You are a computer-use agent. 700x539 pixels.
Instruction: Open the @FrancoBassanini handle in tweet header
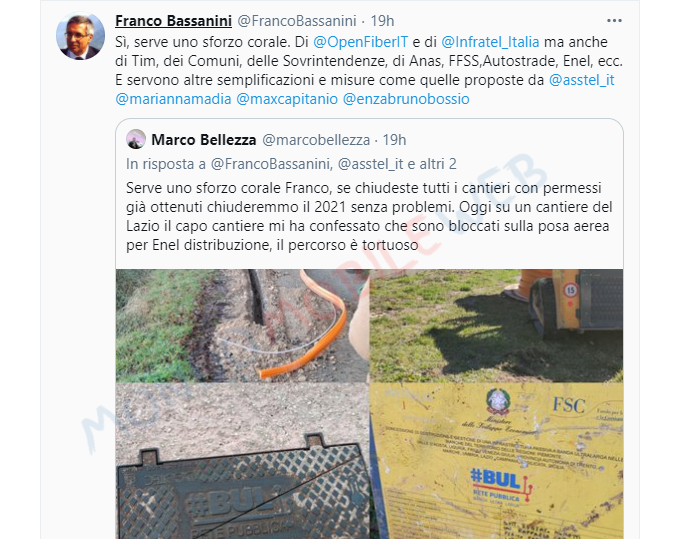(x=296, y=21)
